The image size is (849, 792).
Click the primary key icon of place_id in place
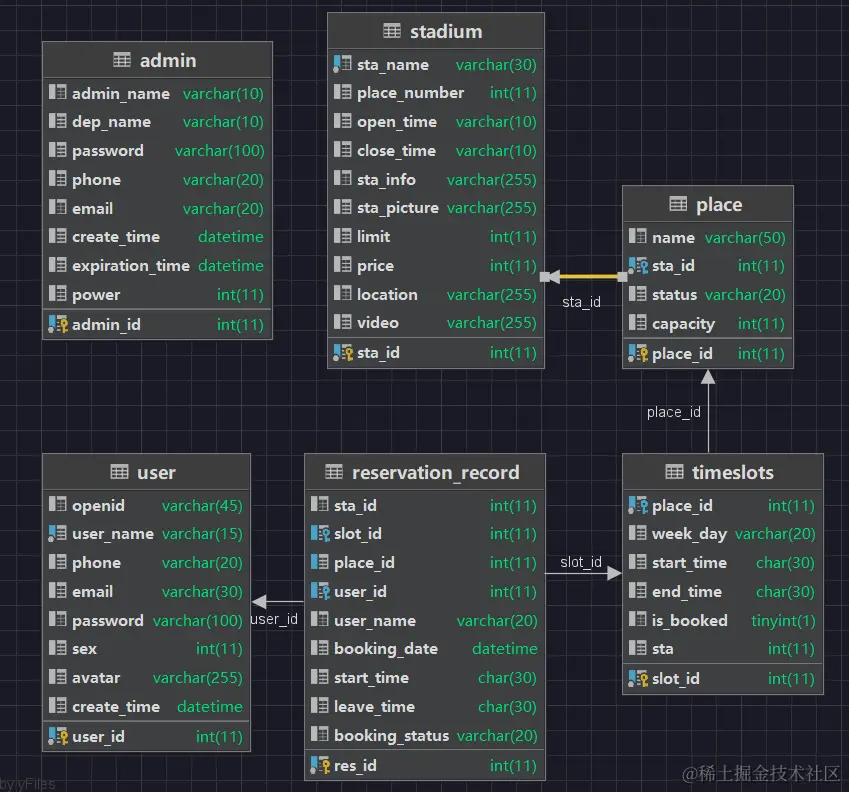point(638,354)
